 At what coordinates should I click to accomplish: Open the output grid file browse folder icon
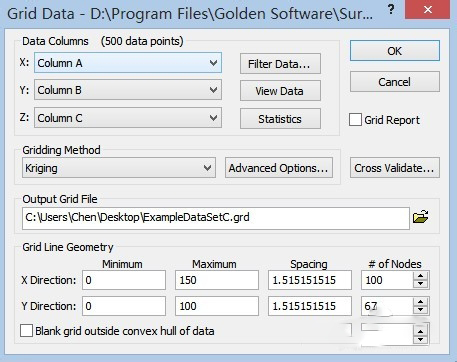coord(421,217)
